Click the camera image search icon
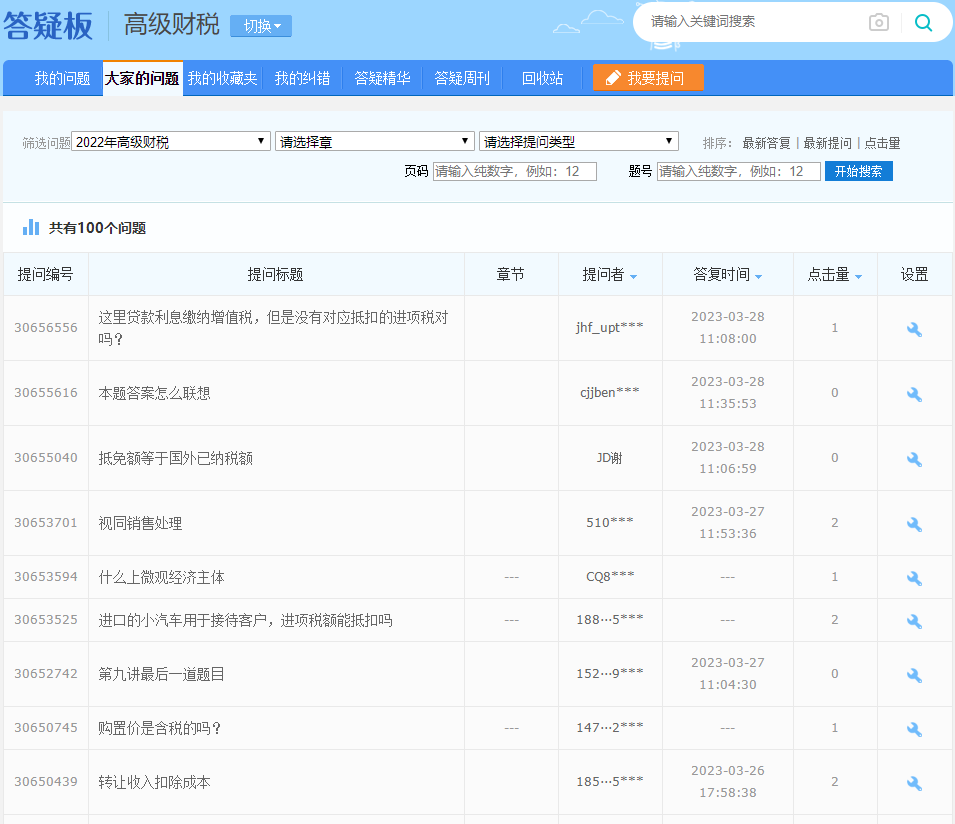 (x=878, y=22)
